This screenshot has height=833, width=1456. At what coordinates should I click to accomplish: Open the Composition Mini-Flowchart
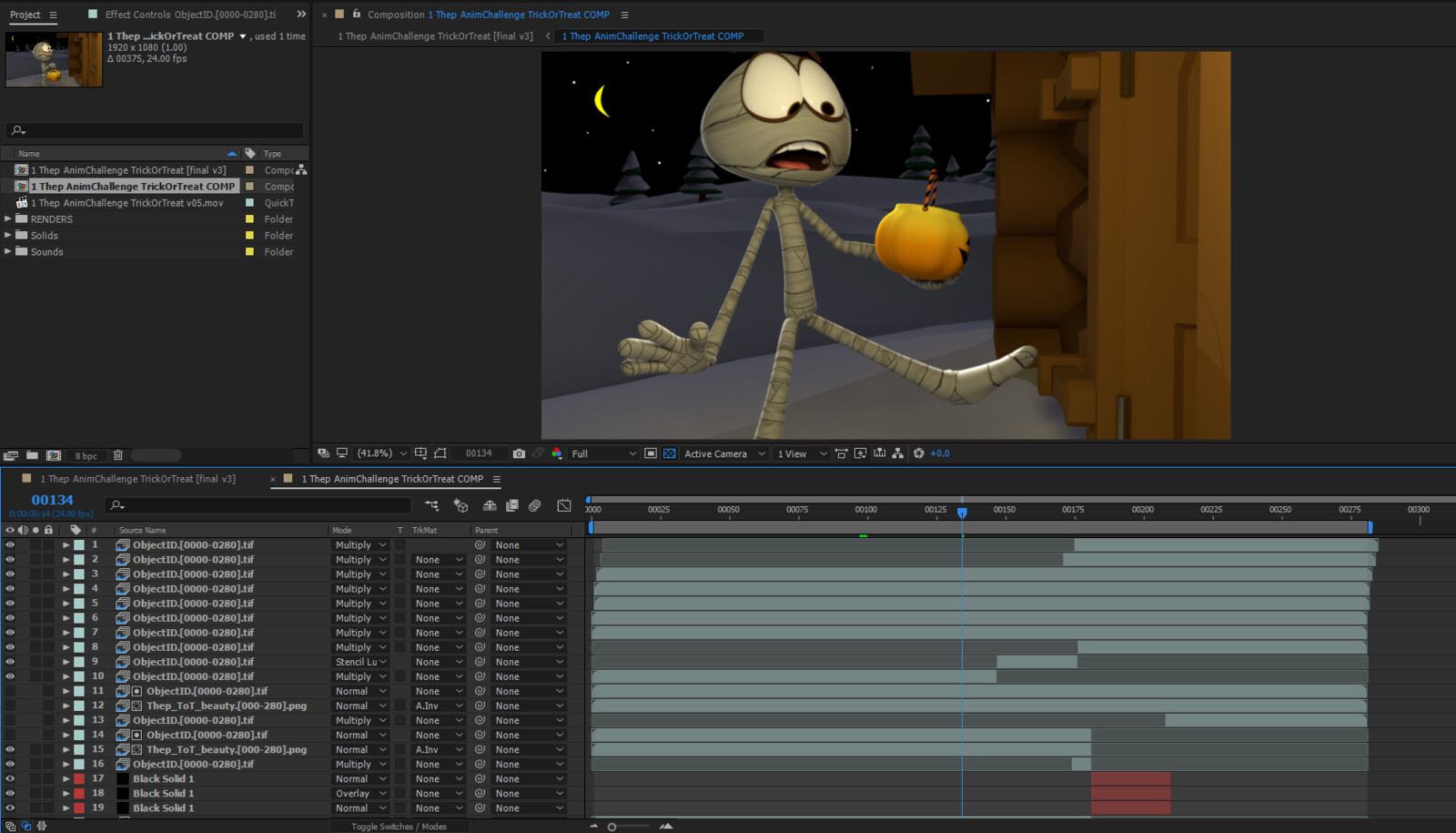click(431, 506)
